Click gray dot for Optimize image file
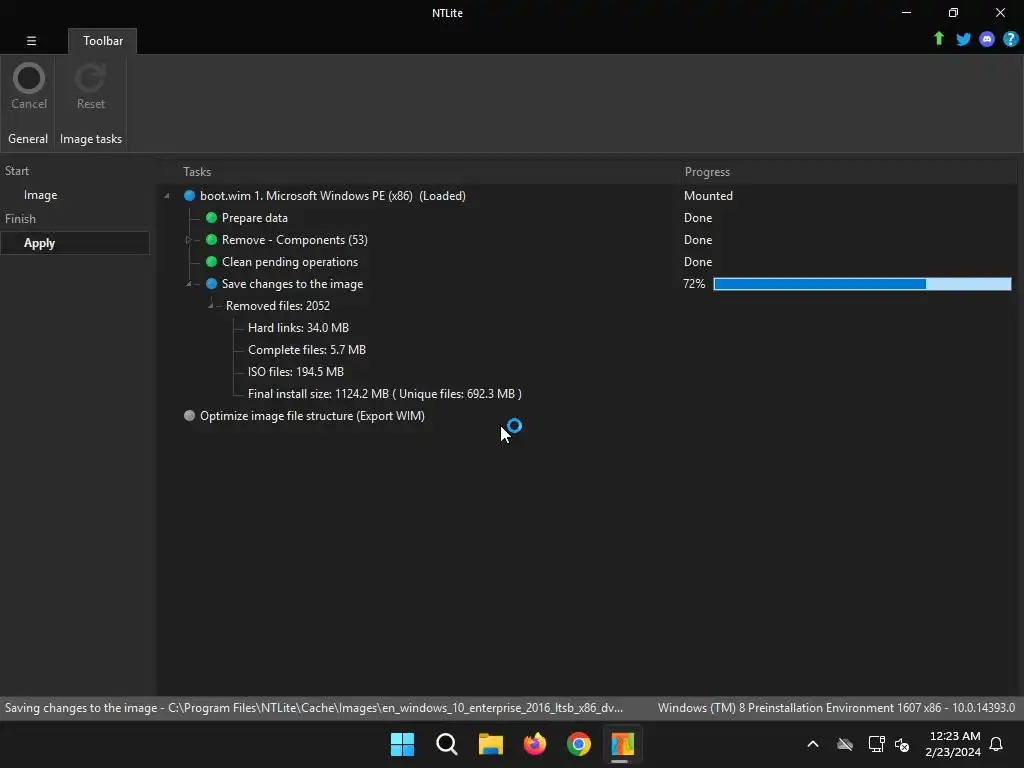 pyautogui.click(x=189, y=415)
